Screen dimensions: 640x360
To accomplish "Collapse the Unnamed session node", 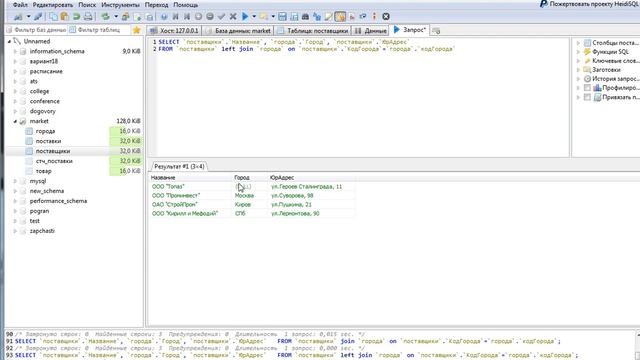I will [x=9, y=41].
